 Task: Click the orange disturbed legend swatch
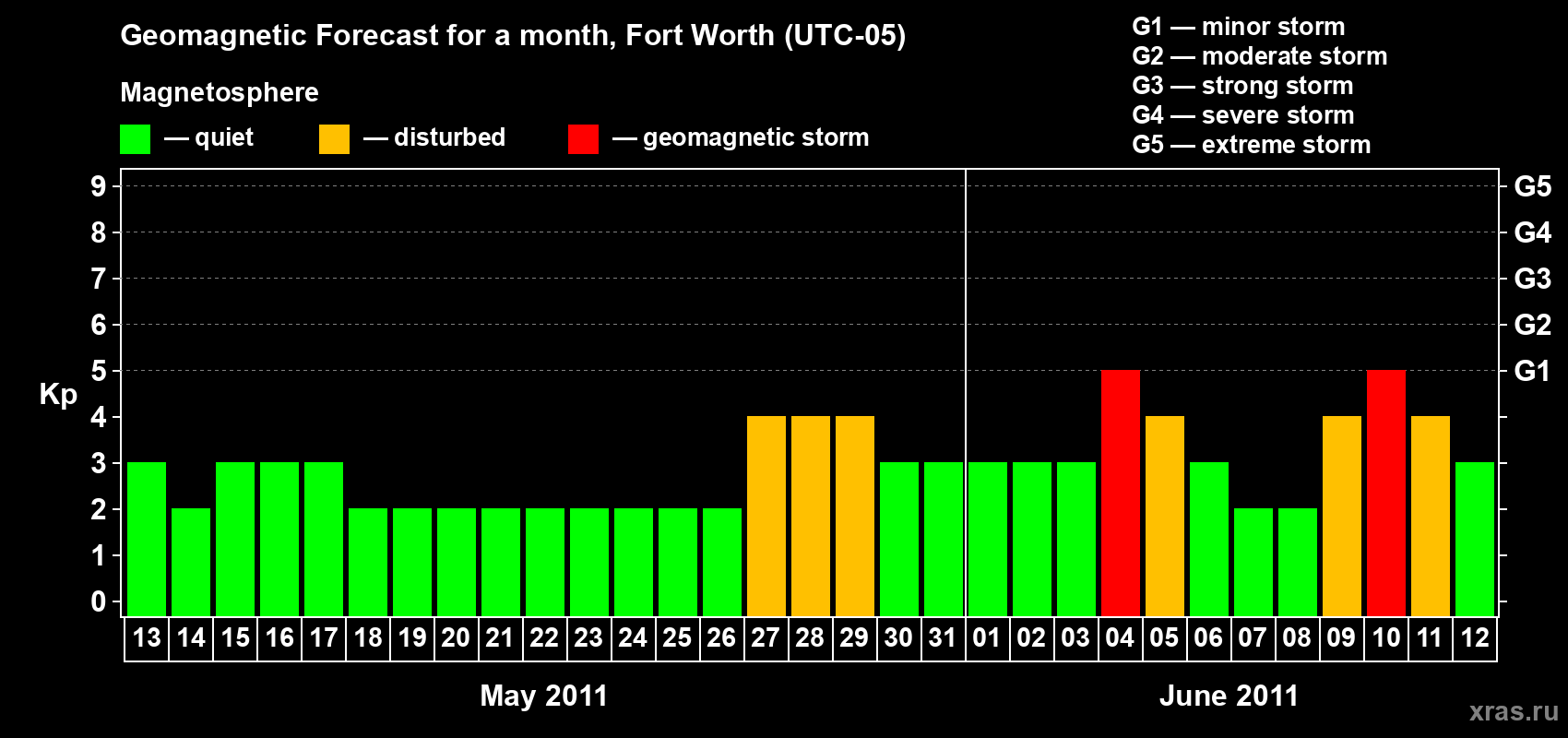tap(334, 139)
